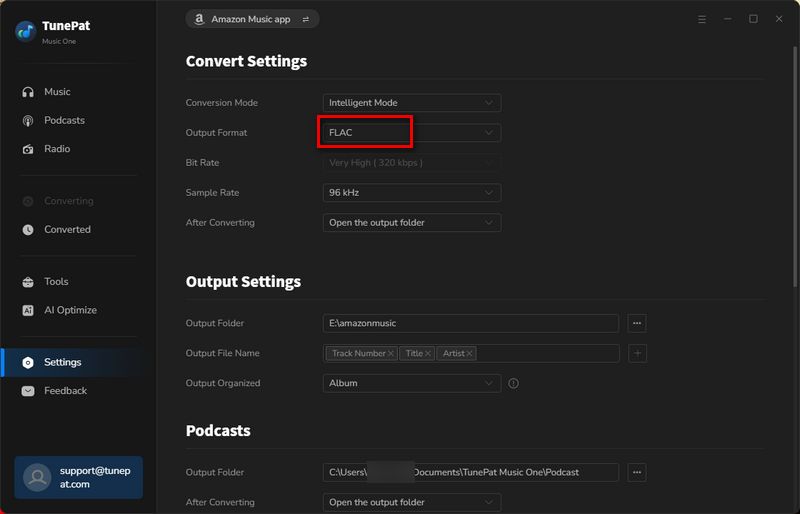The width and height of the screenshot is (800, 514).
Task: Remove the Artist tag from file name
Action: point(470,354)
